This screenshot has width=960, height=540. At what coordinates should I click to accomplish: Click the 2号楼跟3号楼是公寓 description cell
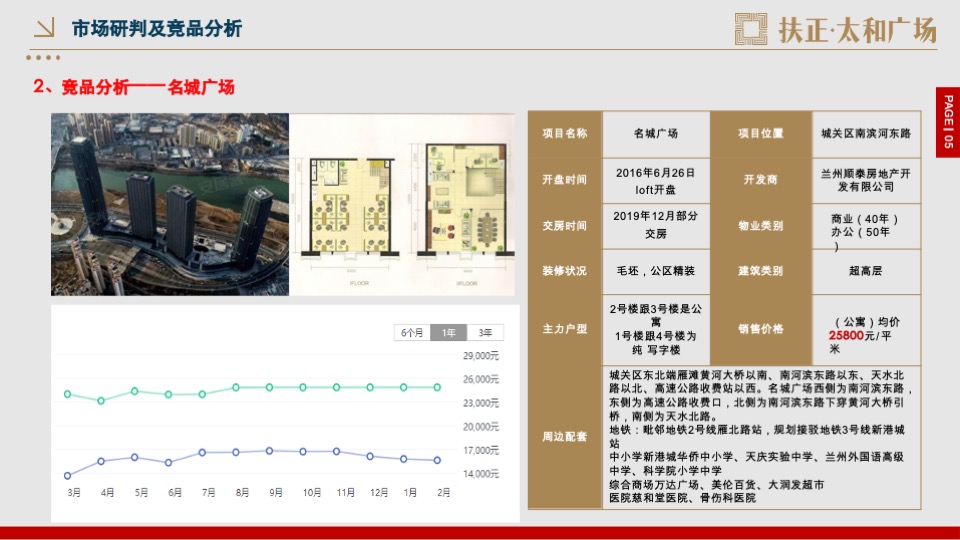click(x=656, y=329)
